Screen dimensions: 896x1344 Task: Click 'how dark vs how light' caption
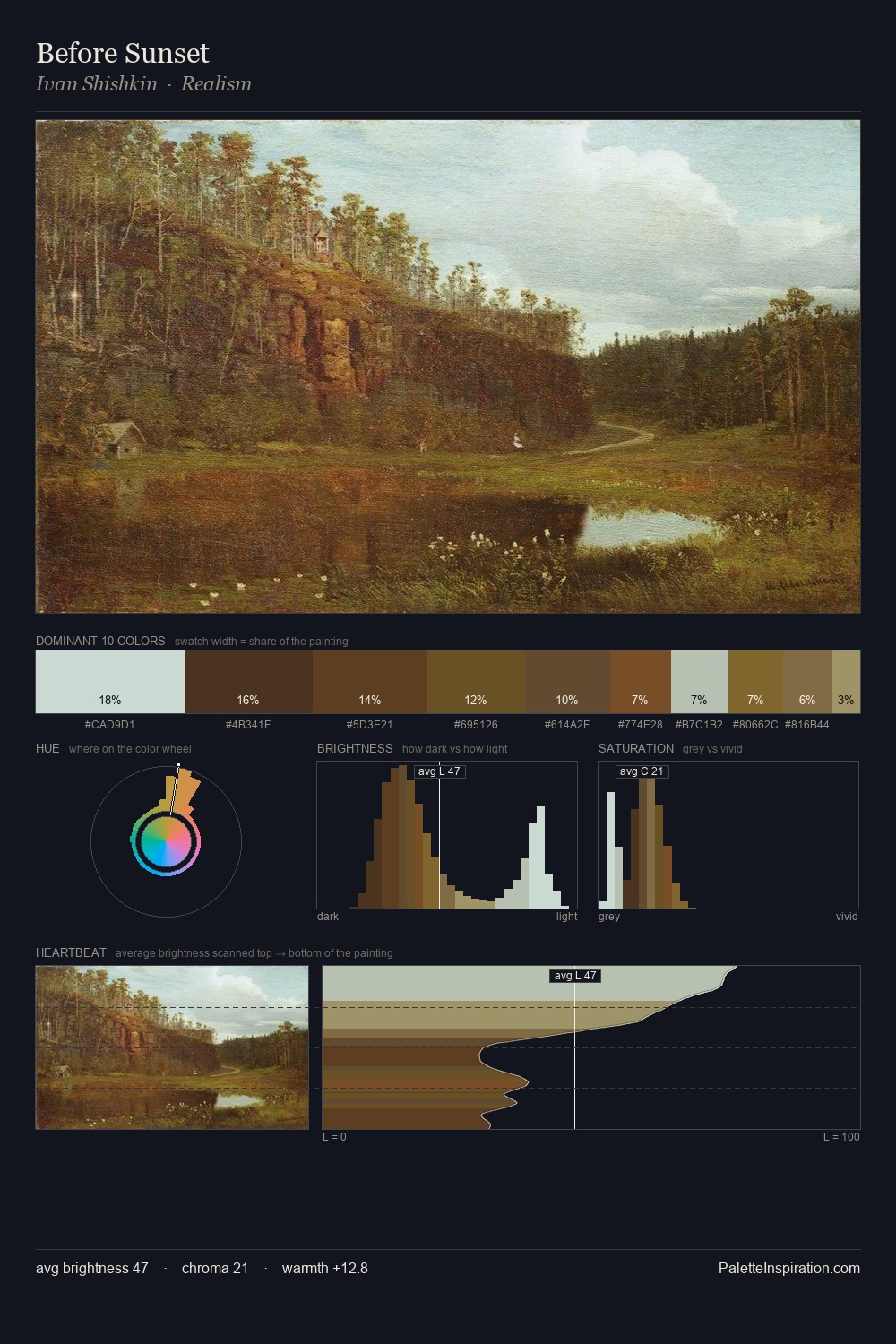pyautogui.click(x=455, y=749)
